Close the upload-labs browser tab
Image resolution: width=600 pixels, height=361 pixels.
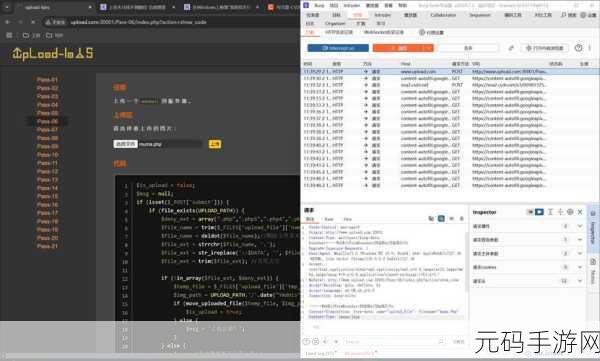pos(90,7)
